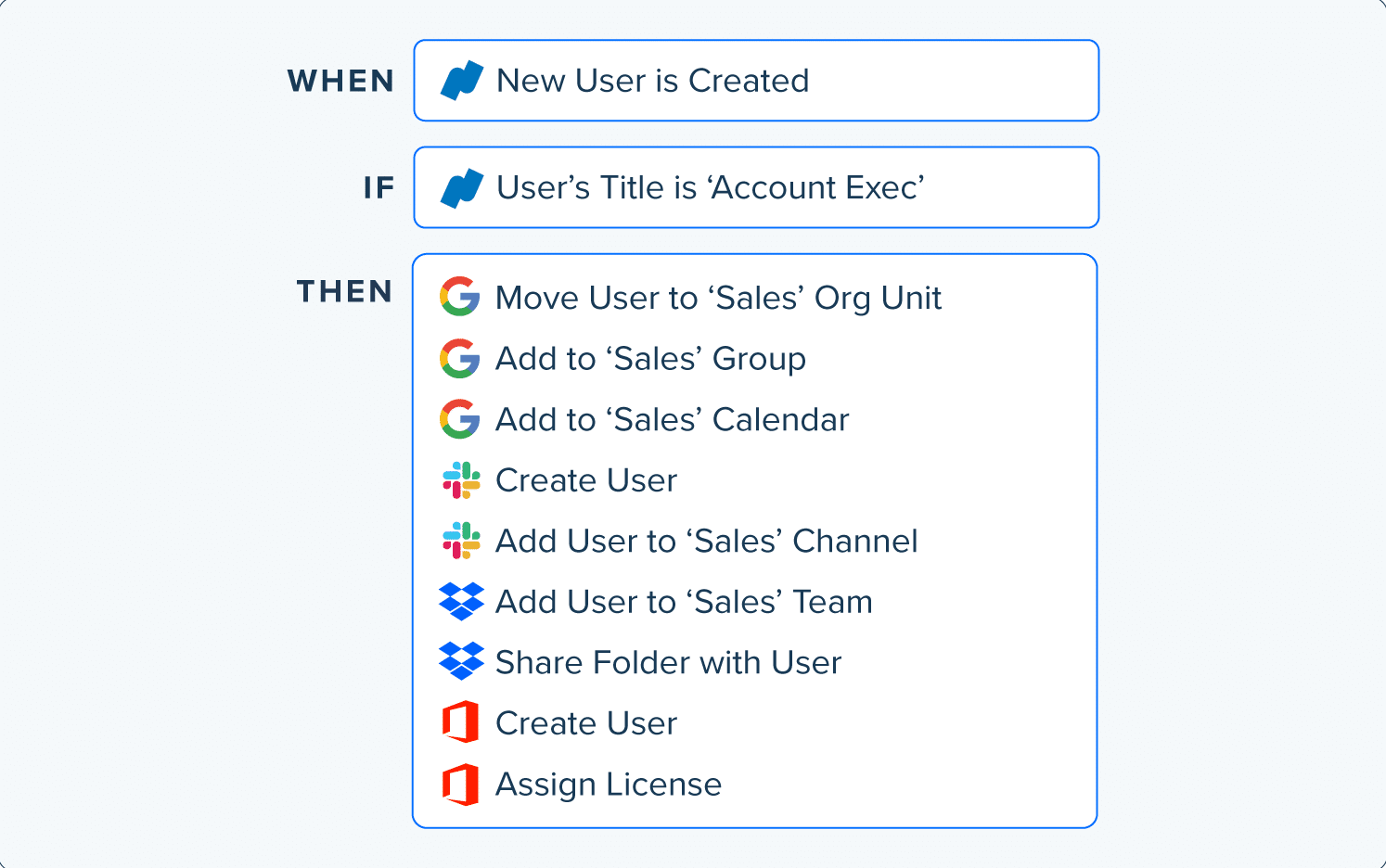This screenshot has height=868, width=1386.
Task: Click the Slack icon beside the first Create User
Action: click(461, 480)
